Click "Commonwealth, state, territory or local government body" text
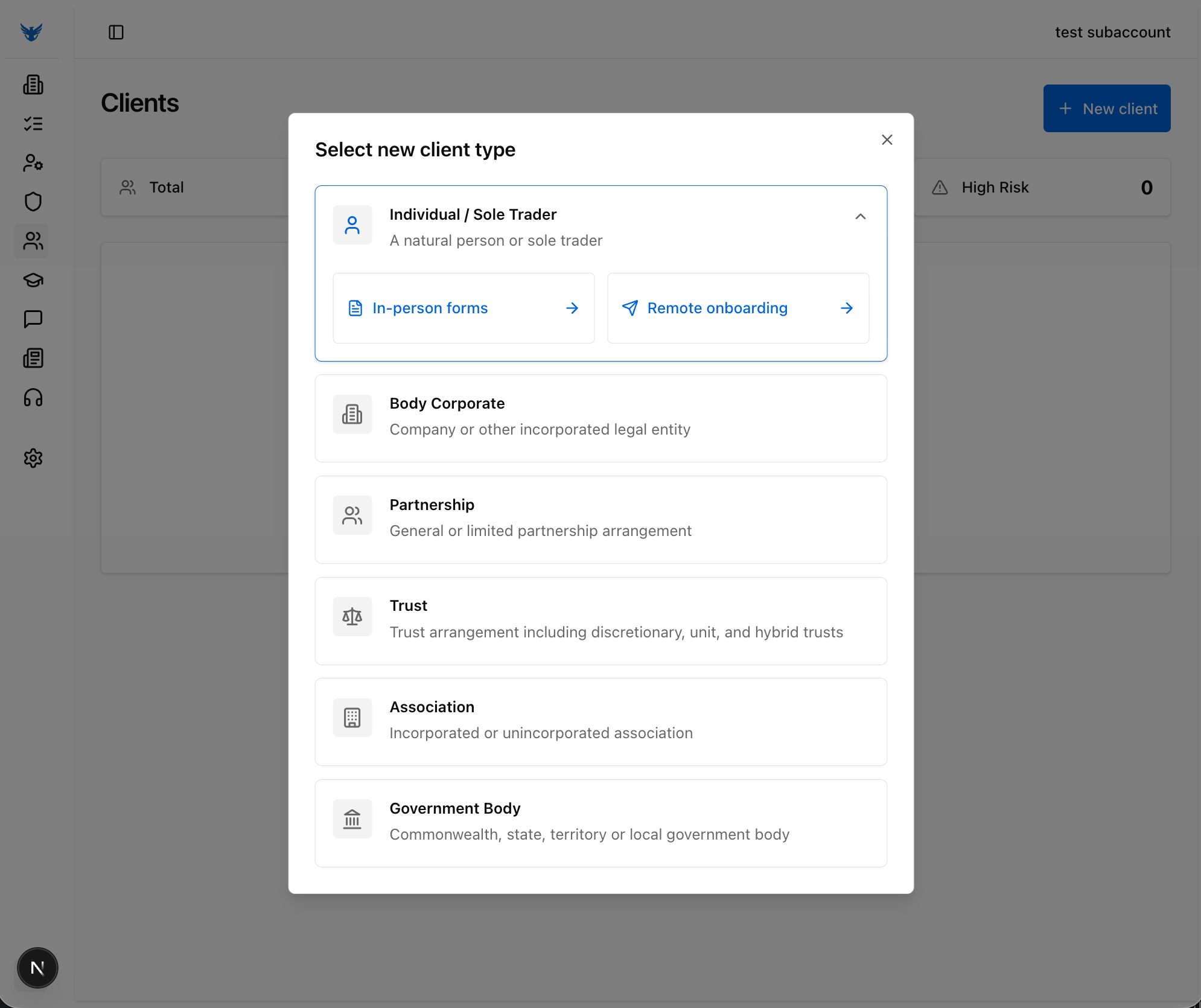Viewport: 1201px width, 1008px height. pos(590,835)
